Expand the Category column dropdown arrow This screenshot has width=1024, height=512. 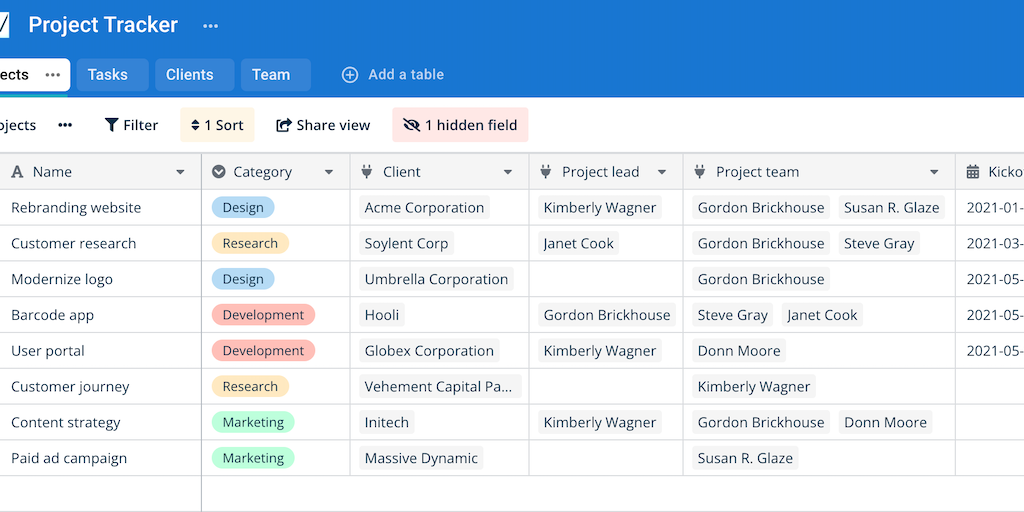[328, 172]
